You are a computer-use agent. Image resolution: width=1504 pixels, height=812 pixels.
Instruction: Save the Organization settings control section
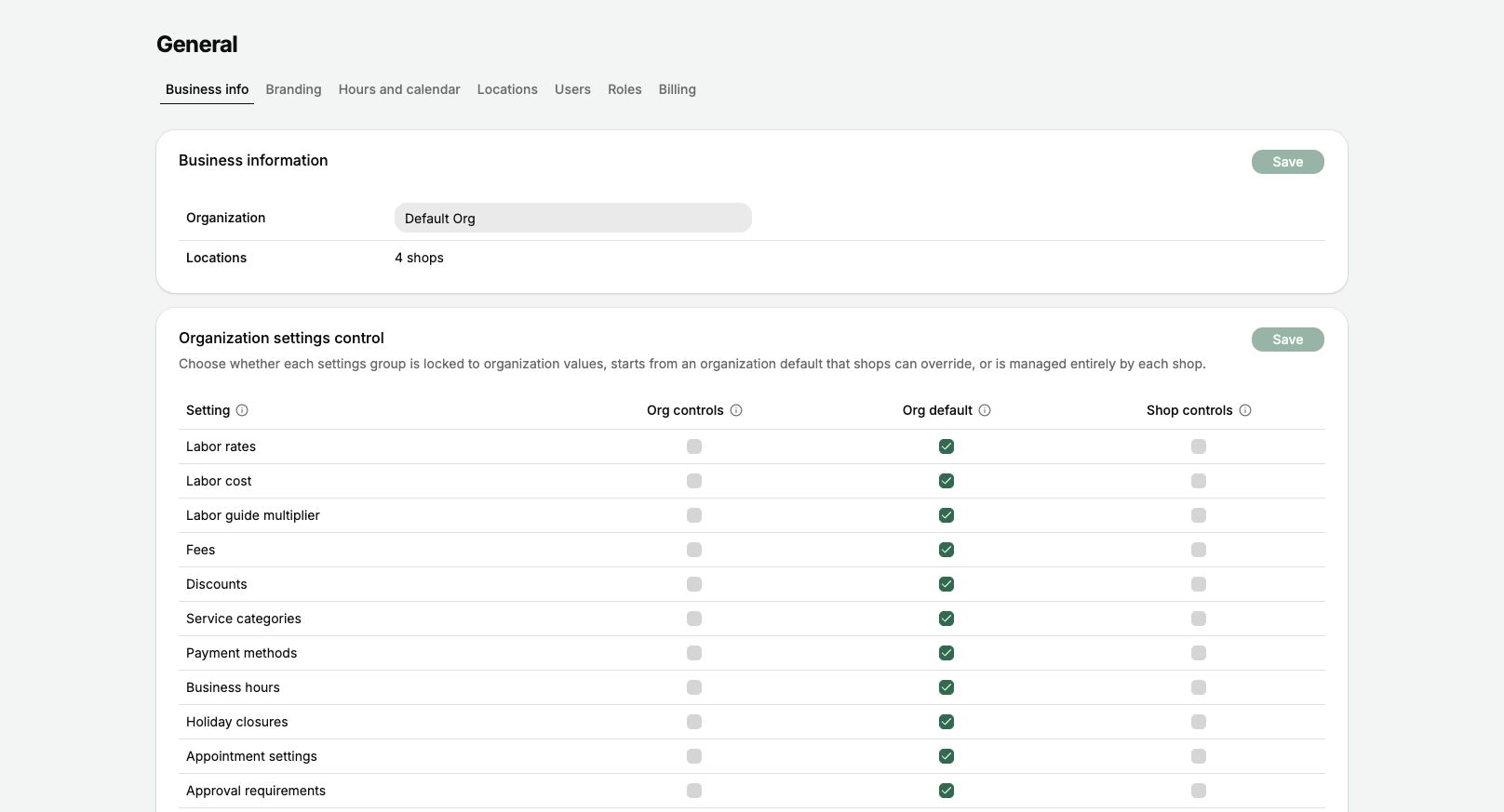tap(1288, 339)
